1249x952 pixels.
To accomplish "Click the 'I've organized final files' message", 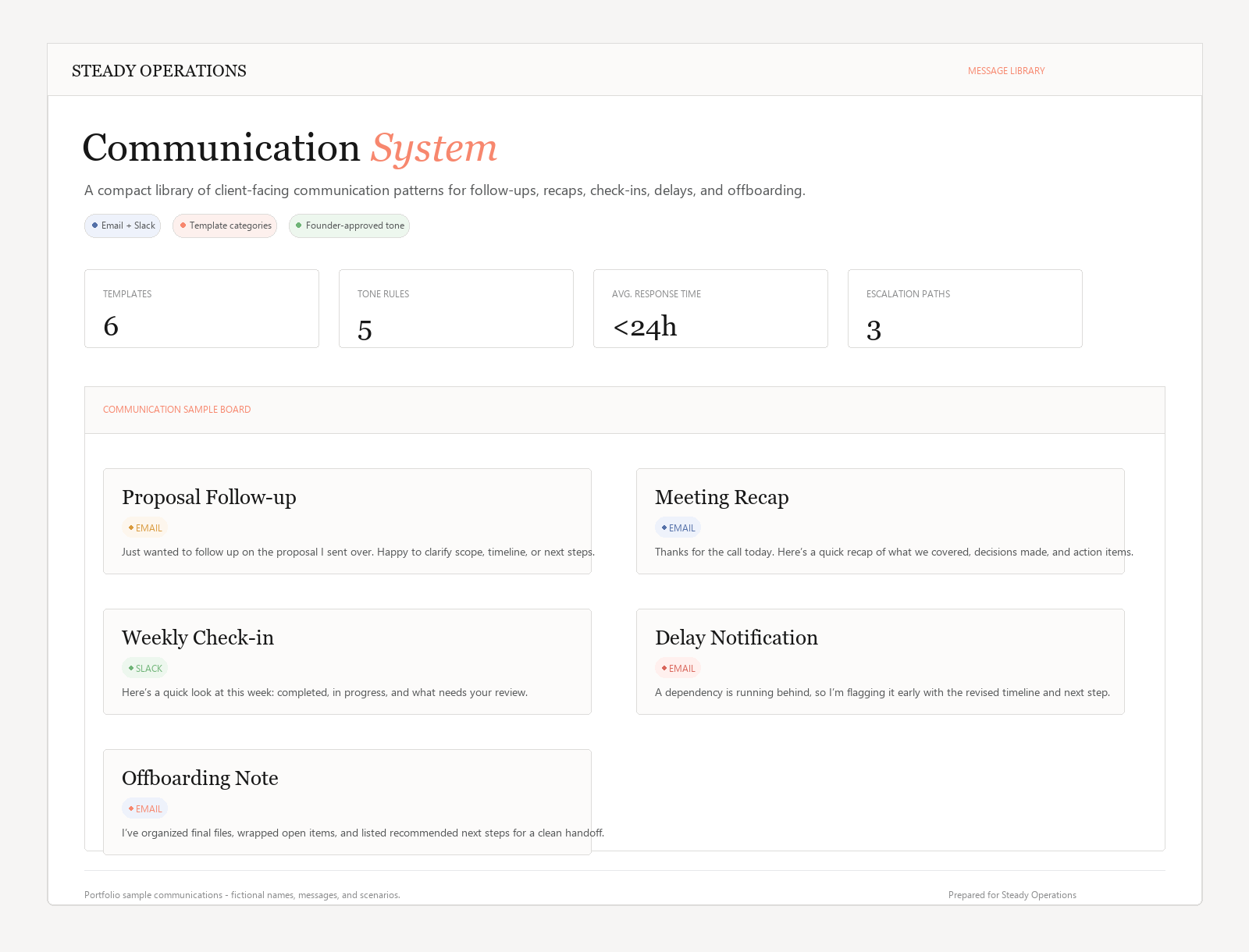I will [x=363, y=833].
